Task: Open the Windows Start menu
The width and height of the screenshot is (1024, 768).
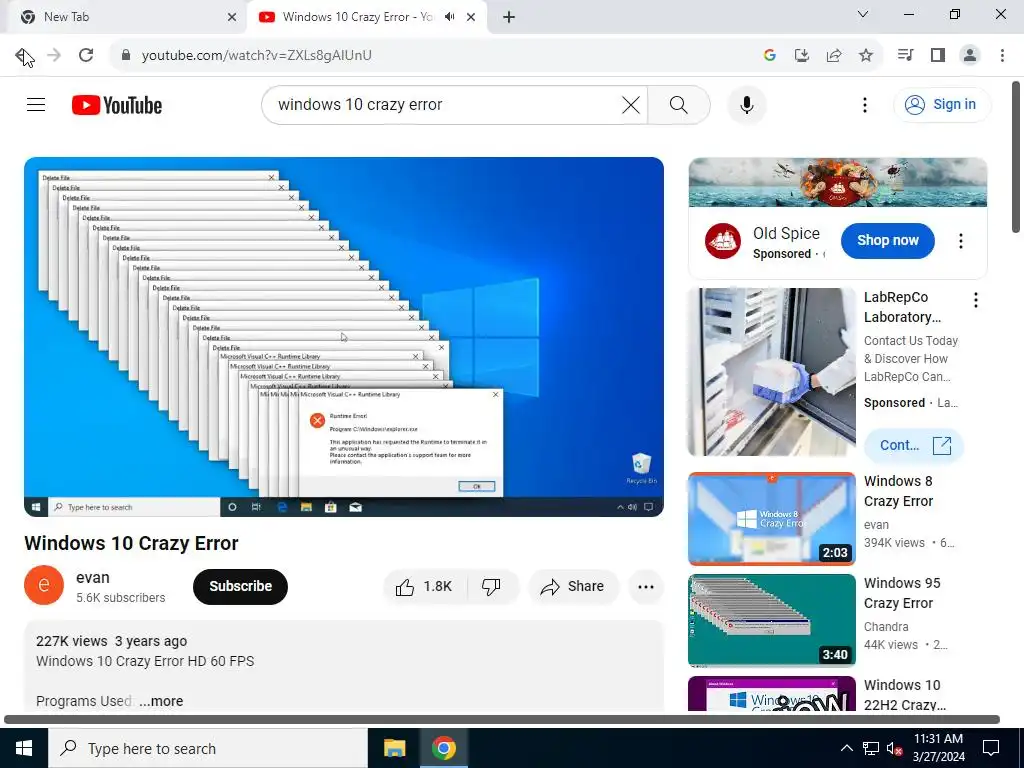Action: tap(24, 748)
